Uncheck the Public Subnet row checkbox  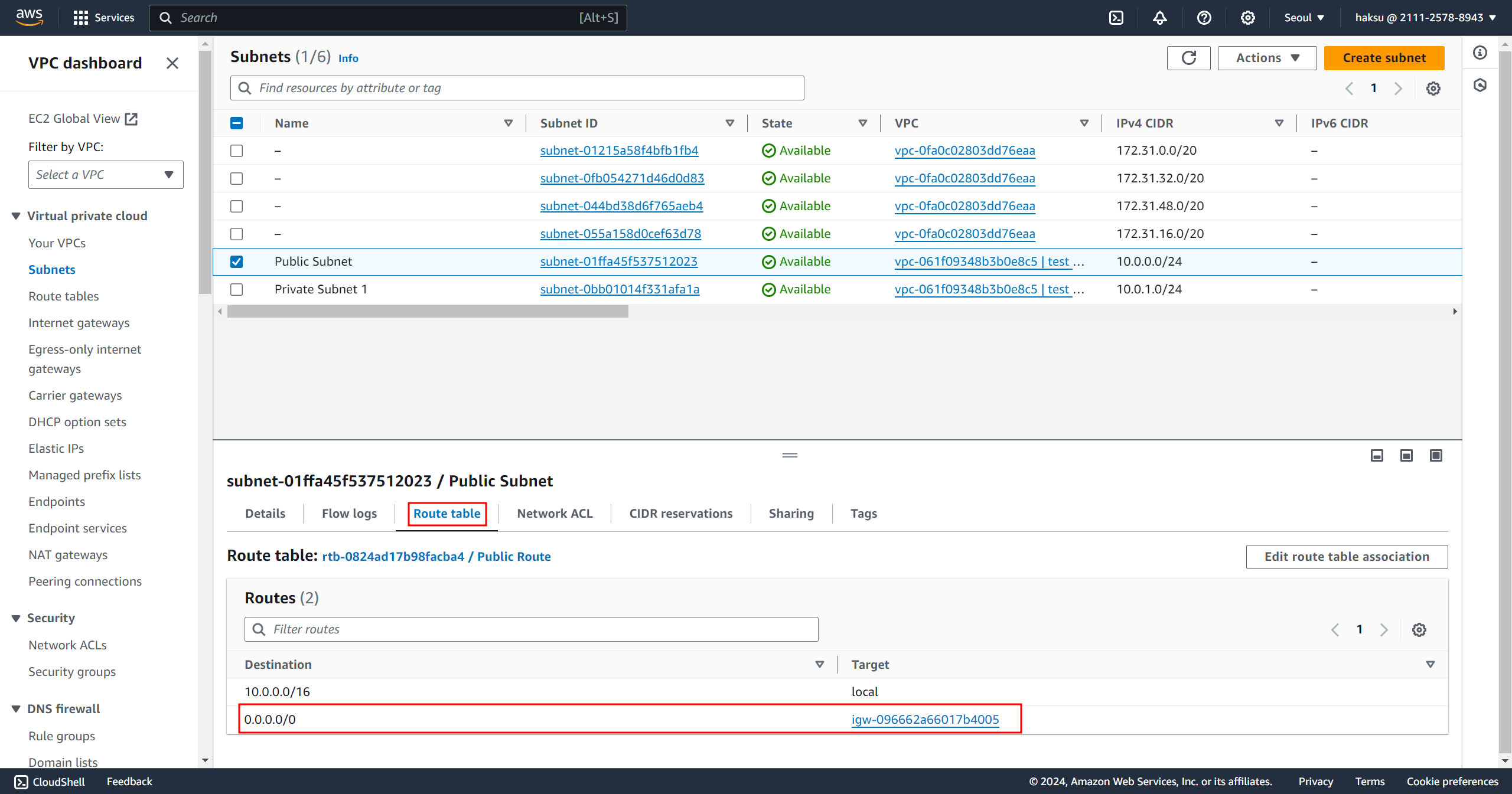click(x=236, y=262)
